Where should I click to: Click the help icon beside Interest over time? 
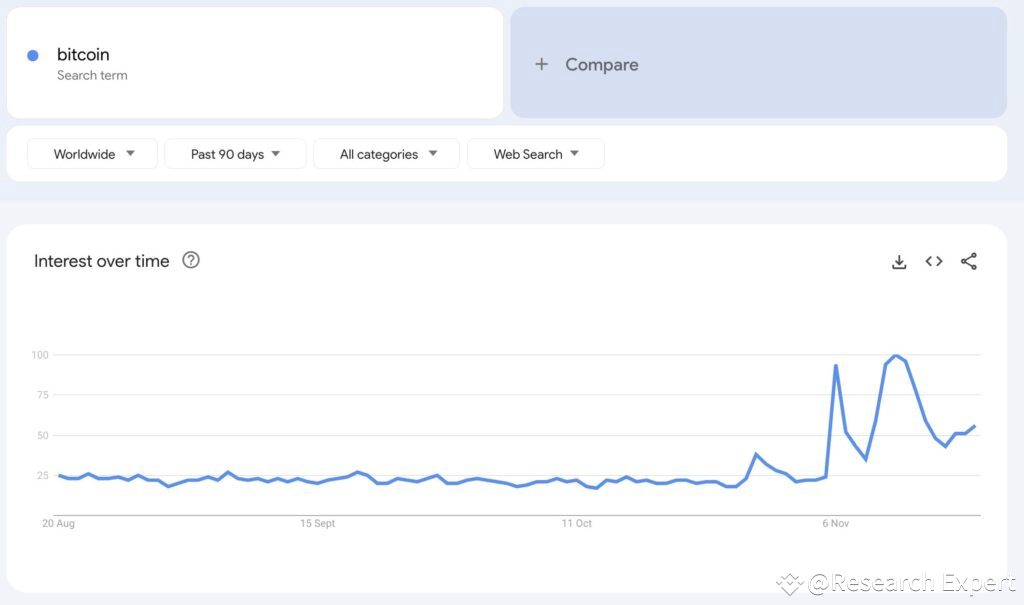(191, 260)
